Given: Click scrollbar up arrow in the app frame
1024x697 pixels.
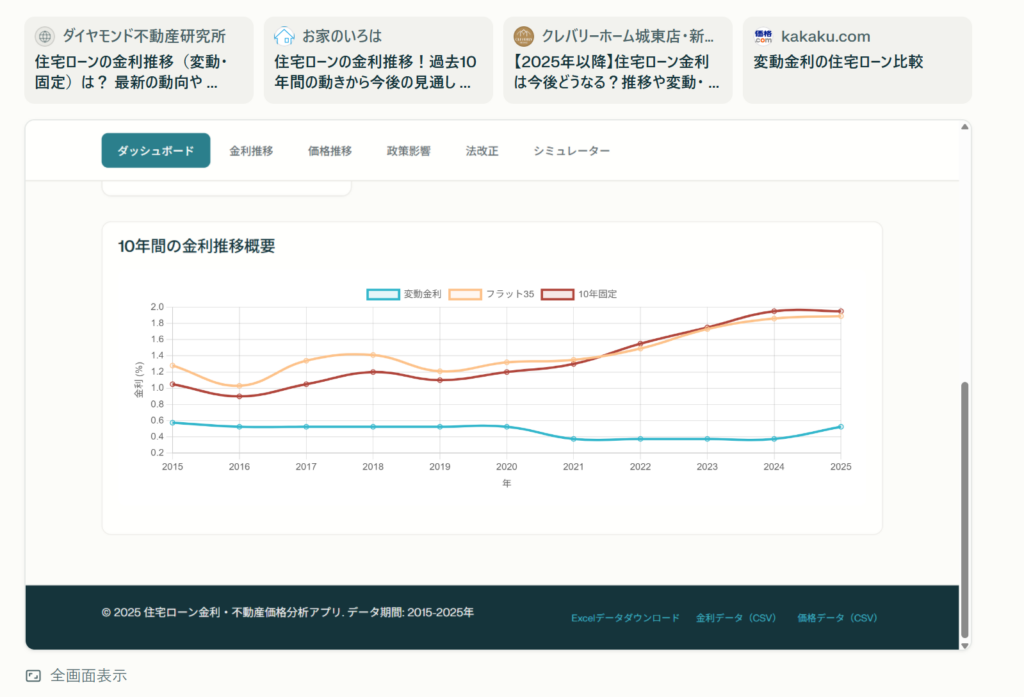Looking at the screenshot, I should click(965, 127).
